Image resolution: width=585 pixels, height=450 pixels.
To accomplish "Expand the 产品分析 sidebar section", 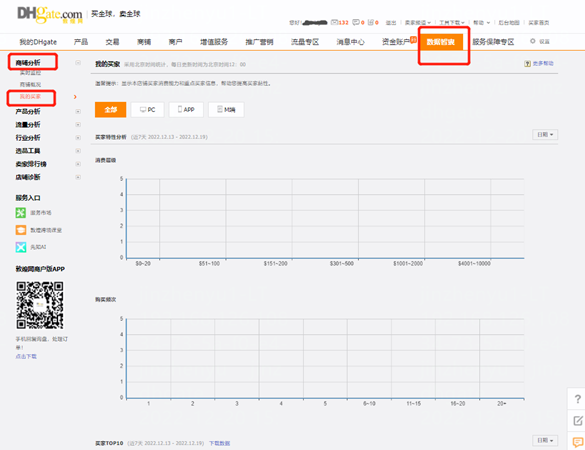I will click(x=28, y=111).
